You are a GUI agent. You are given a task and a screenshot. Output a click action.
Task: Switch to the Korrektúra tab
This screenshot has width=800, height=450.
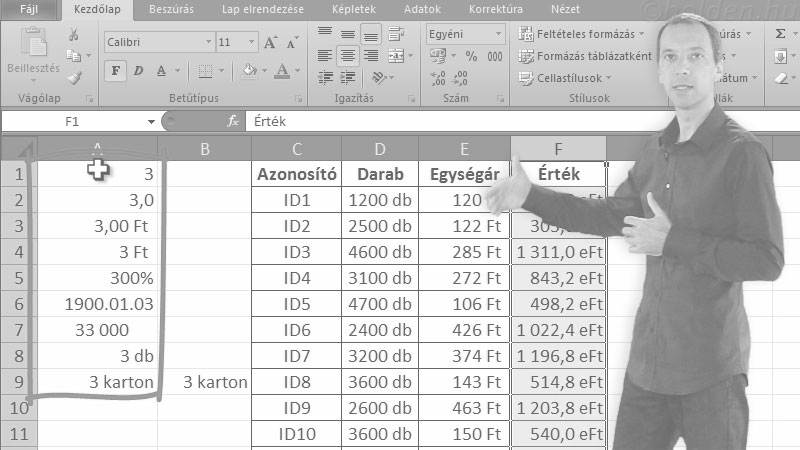495,9
